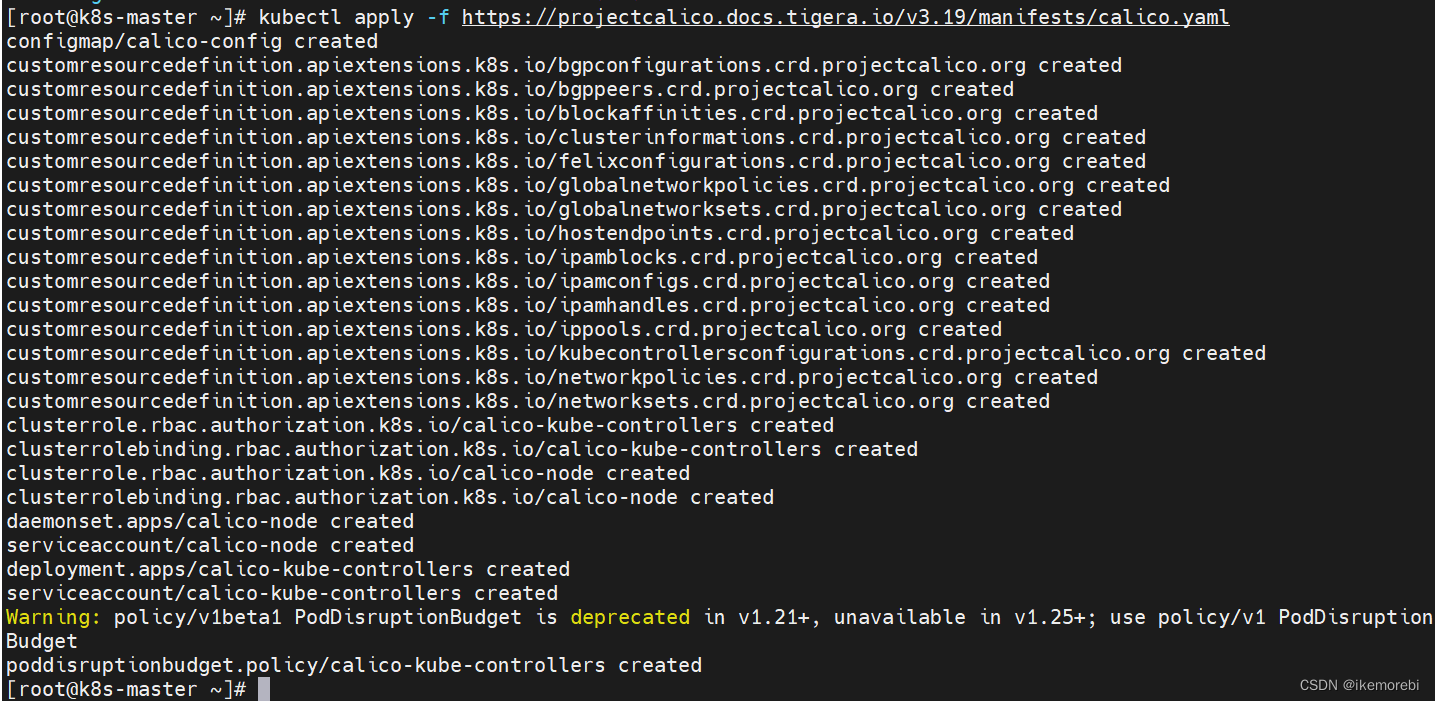Viewport: 1435px width, 701px height.
Task: Select the clusterrolebinding calico-node created line
Action: pos(390,497)
